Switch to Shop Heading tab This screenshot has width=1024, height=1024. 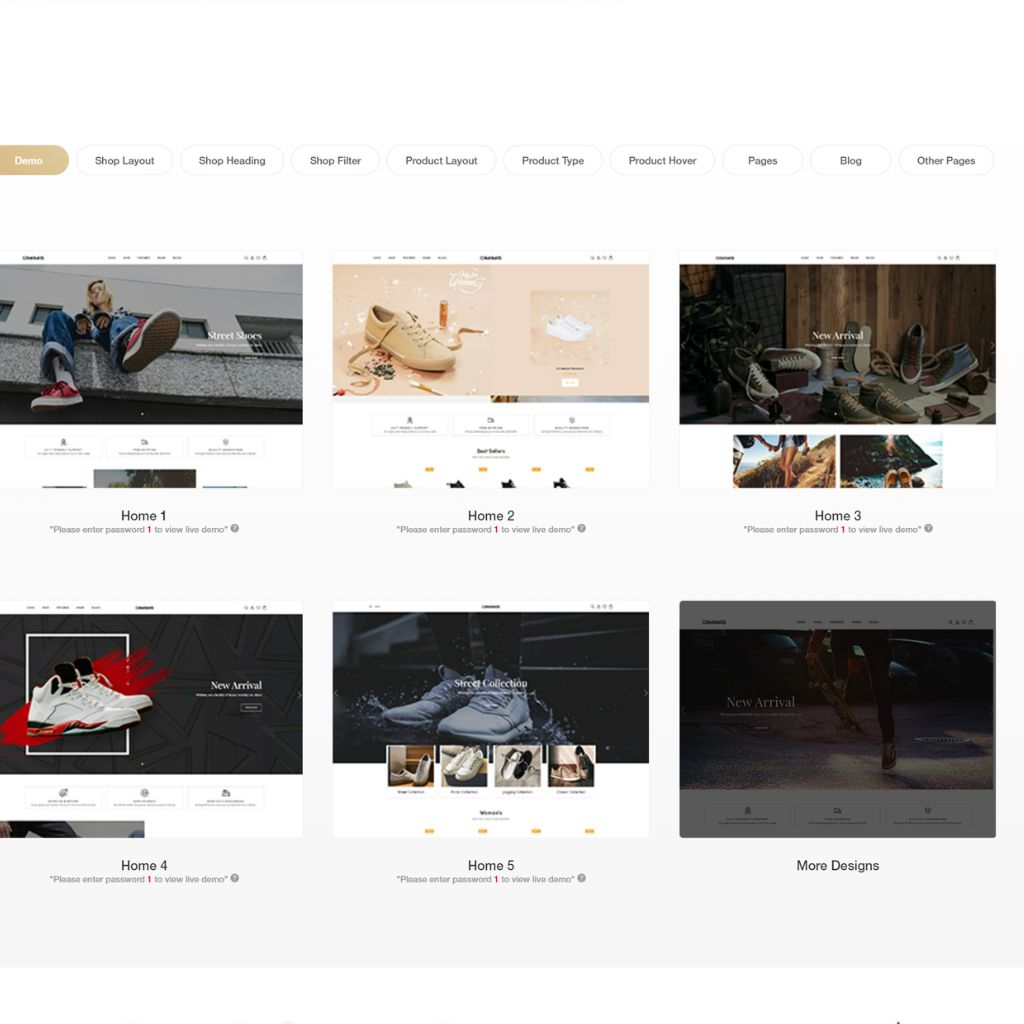[232, 160]
